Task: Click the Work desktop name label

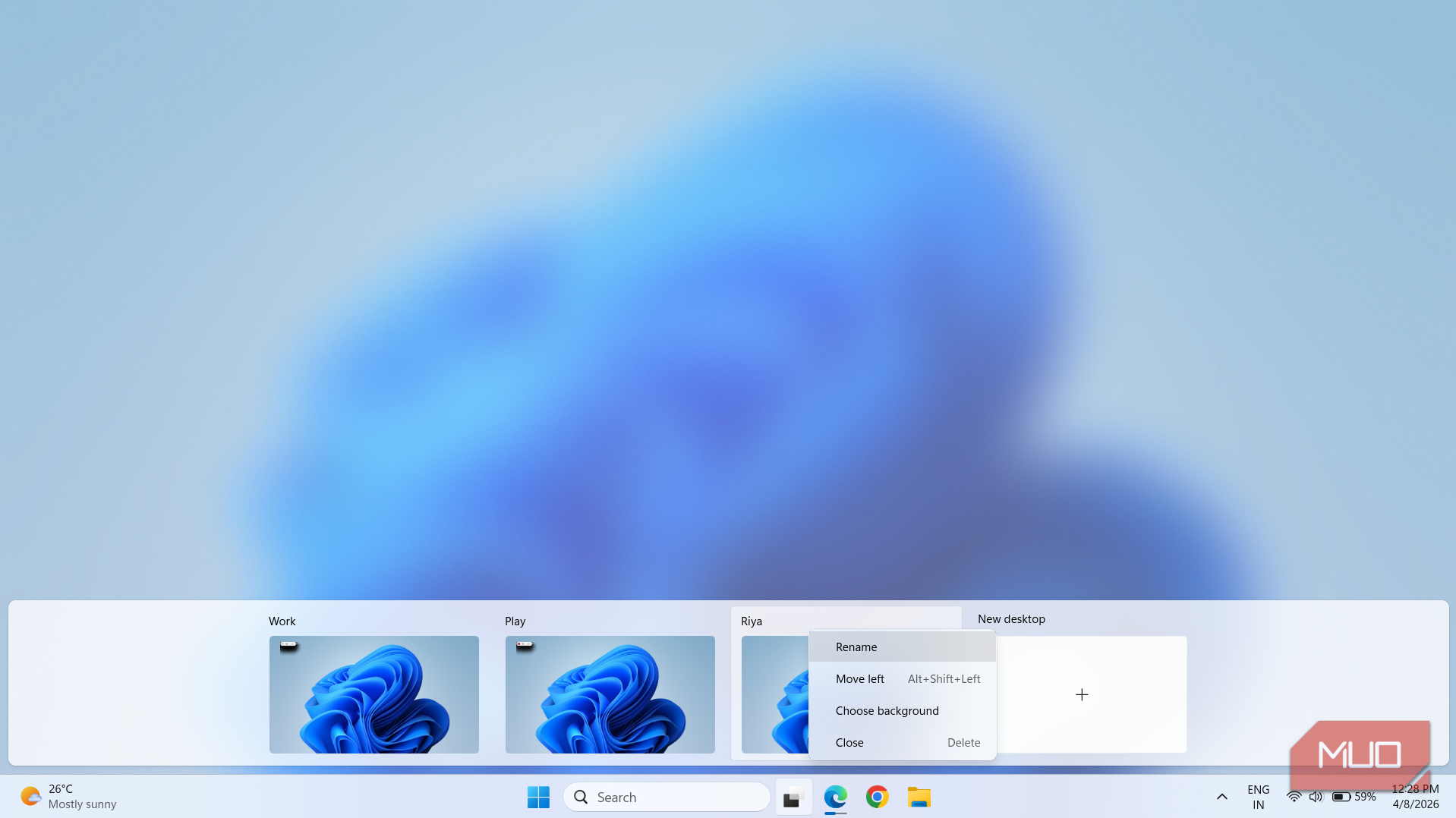Action: [x=282, y=621]
